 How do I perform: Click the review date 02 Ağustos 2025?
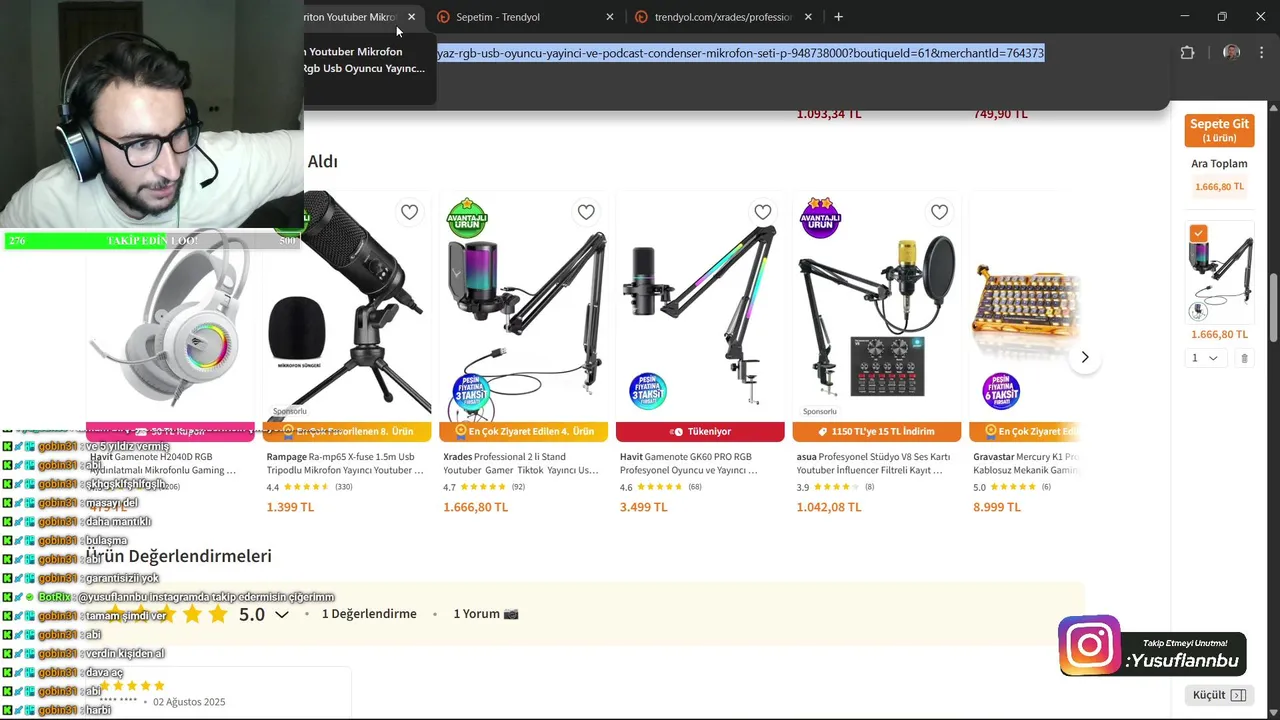tap(189, 702)
